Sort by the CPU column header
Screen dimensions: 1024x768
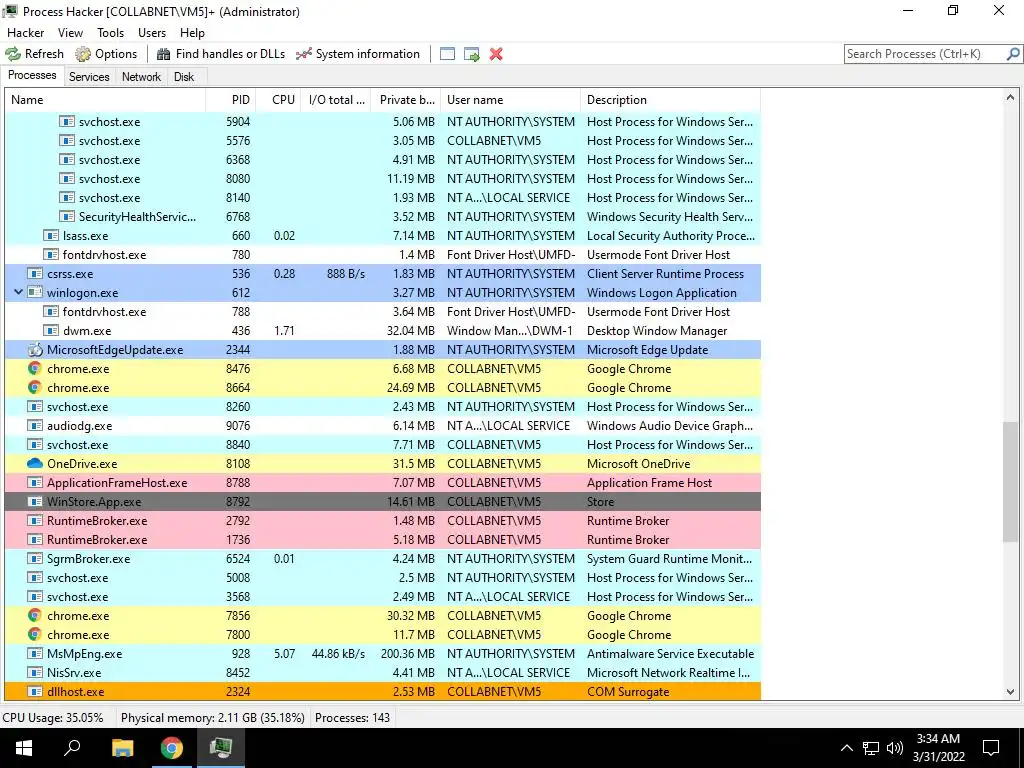coord(278,100)
